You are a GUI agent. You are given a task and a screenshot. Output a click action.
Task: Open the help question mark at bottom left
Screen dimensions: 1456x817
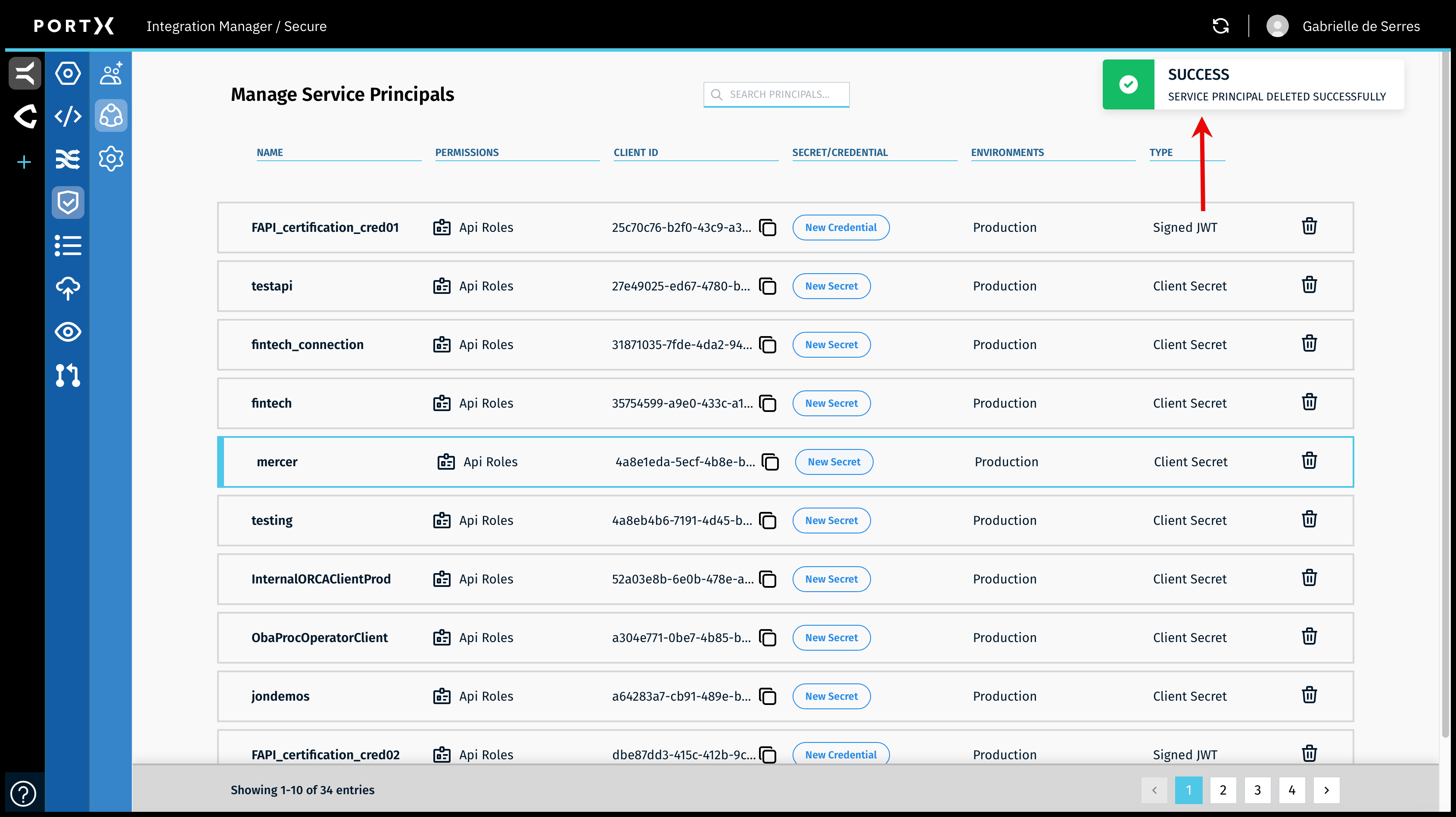coord(23,793)
